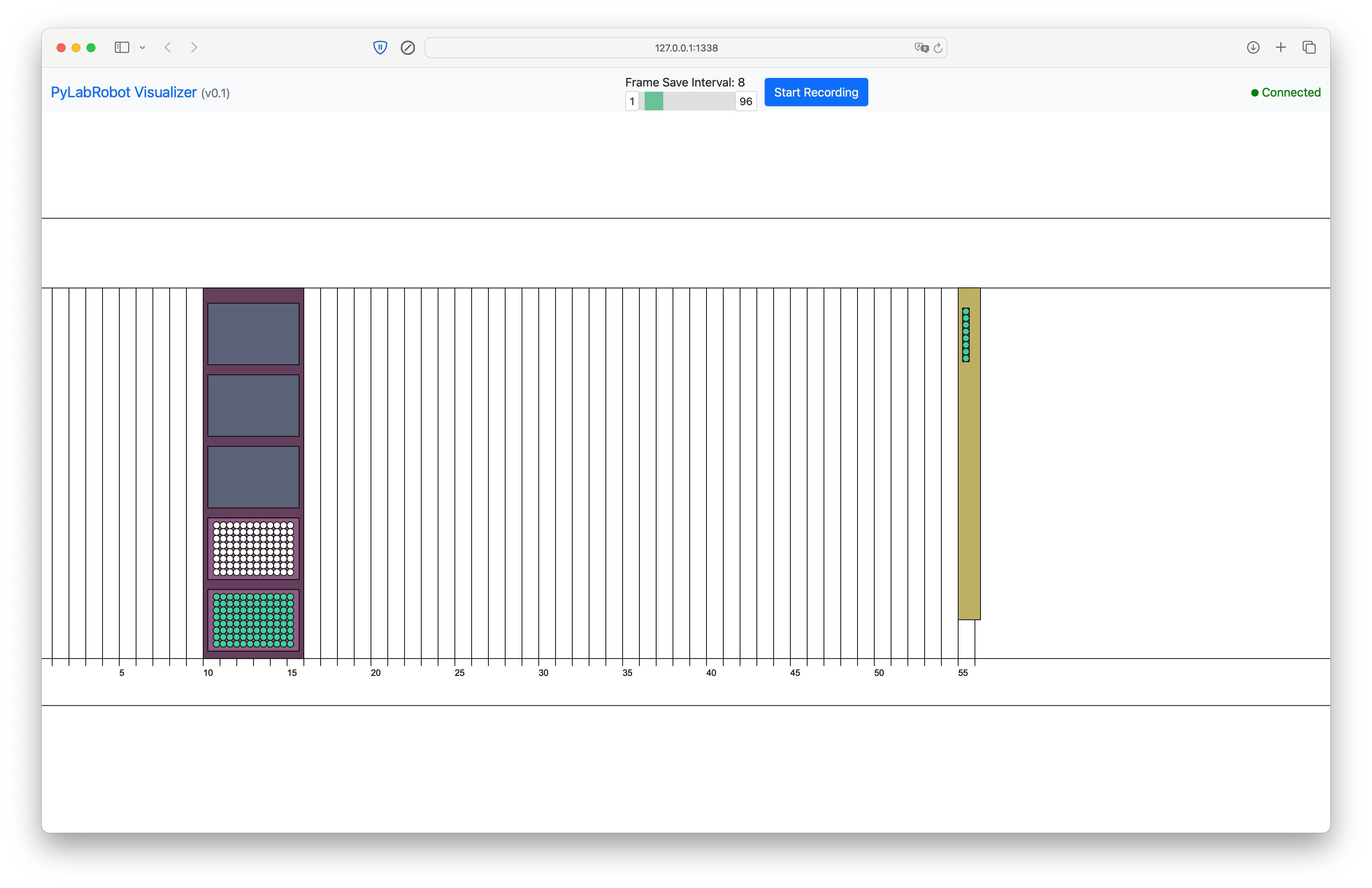
Task: Open a new tab with plus icon
Action: click(x=1280, y=47)
